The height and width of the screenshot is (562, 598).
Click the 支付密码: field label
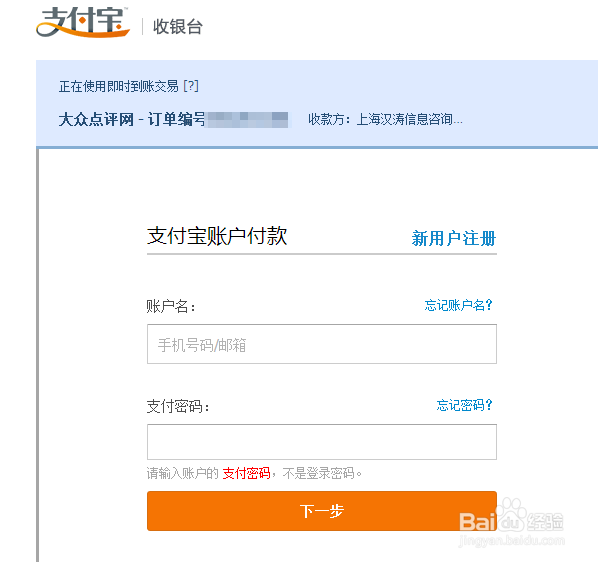point(178,406)
